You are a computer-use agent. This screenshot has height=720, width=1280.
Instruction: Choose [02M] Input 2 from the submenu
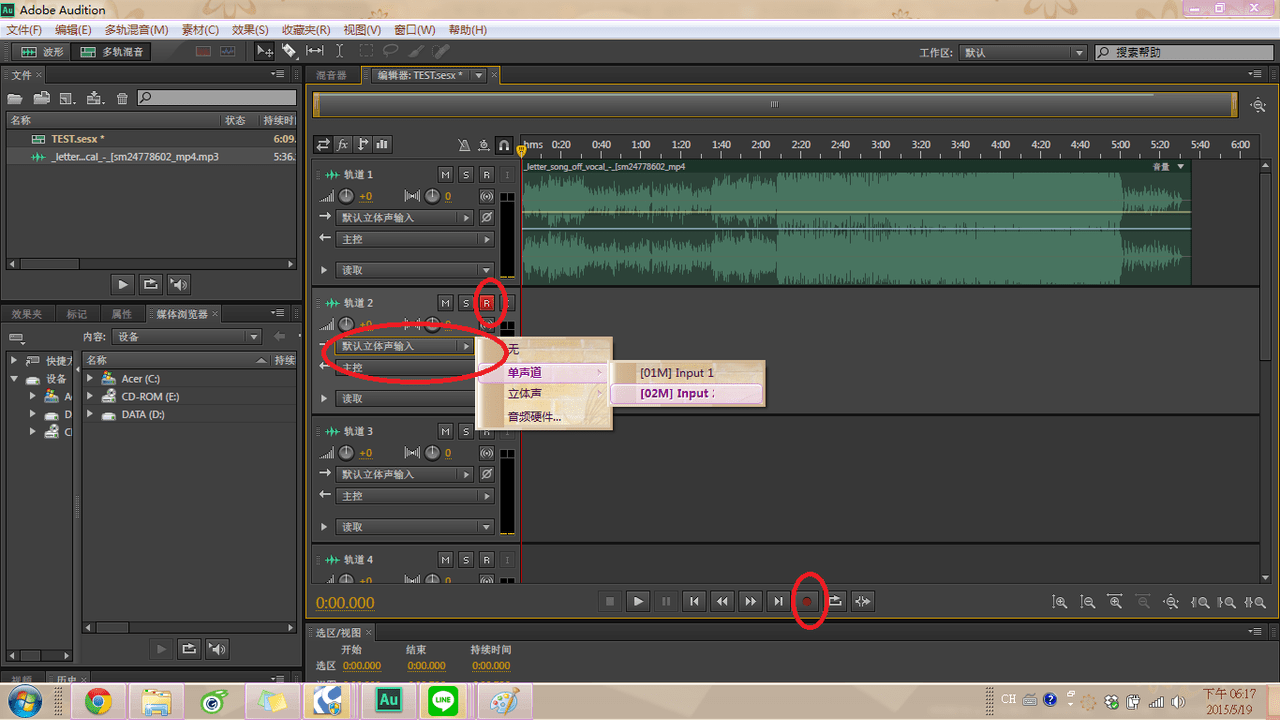click(x=687, y=394)
